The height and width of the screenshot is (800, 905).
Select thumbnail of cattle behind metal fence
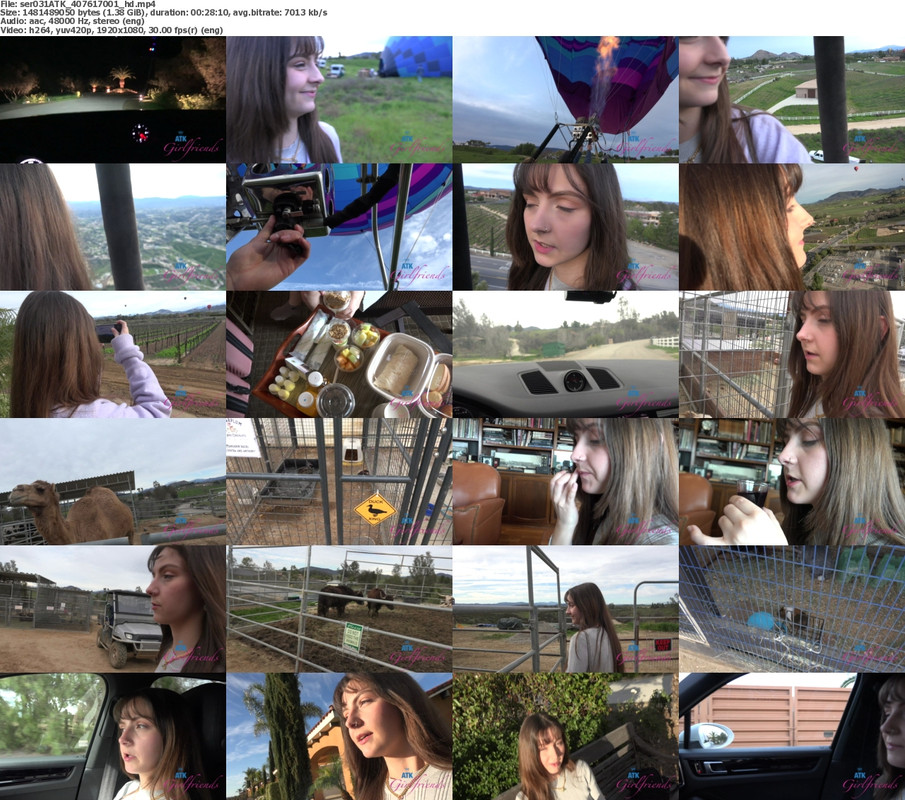pos(339,609)
